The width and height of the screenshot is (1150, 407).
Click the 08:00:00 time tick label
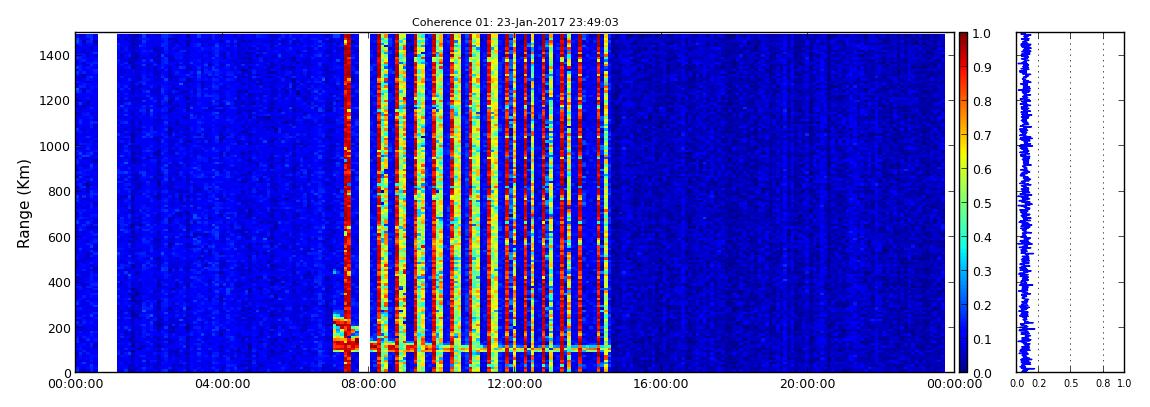coord(367,384)
